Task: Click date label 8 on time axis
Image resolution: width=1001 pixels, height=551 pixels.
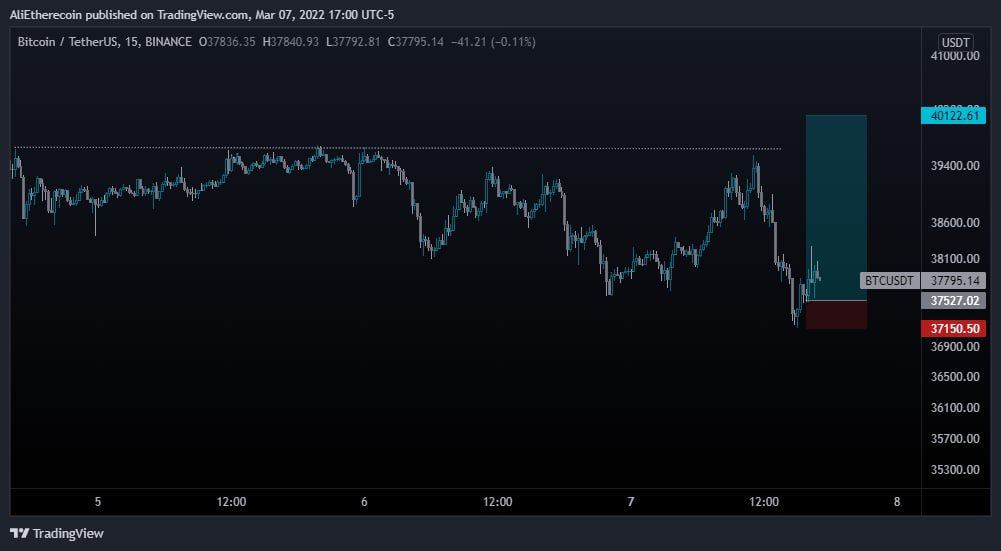Action: (897, 502)
